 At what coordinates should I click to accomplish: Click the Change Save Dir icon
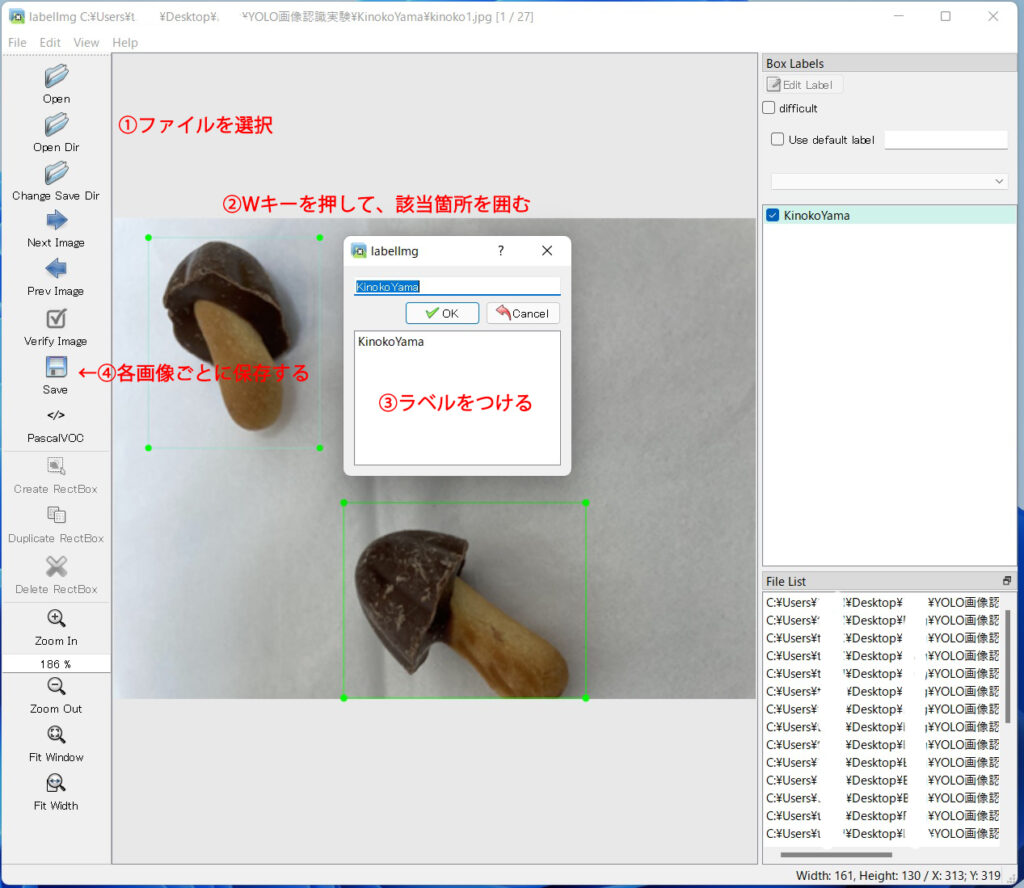pos(56,173)
